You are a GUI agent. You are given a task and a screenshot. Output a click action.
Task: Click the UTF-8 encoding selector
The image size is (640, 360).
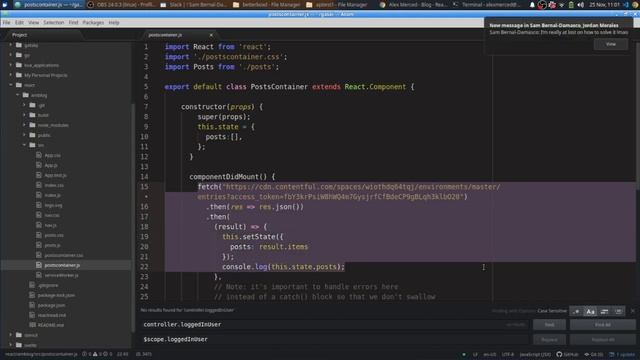508,354
